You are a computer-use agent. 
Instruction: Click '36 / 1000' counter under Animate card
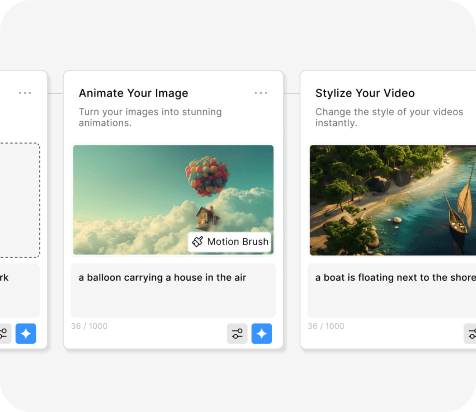89,326
